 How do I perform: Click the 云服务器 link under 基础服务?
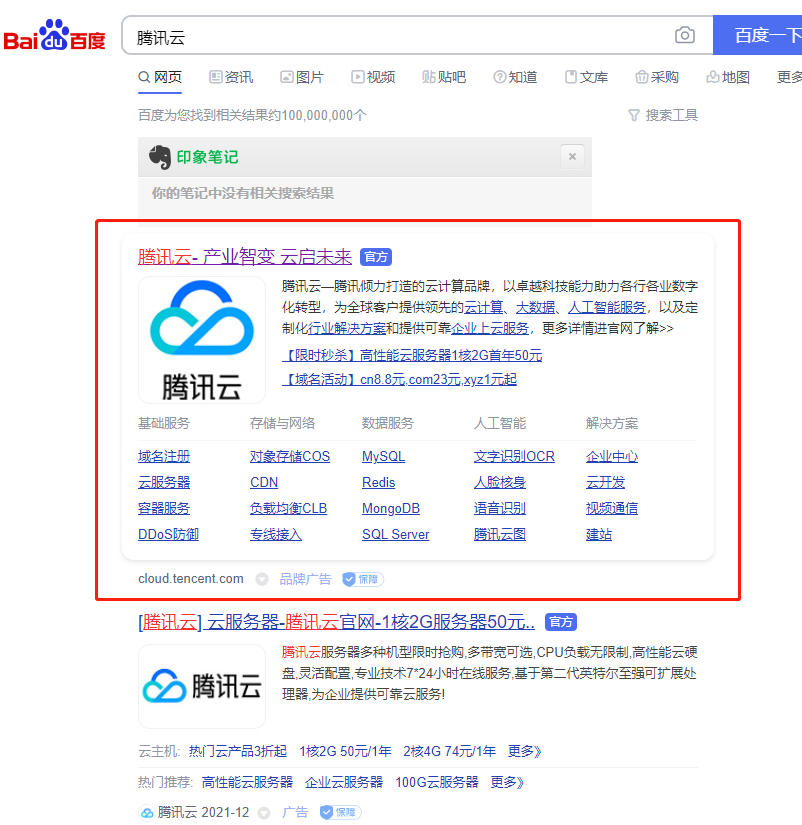(x=164, y=482)
